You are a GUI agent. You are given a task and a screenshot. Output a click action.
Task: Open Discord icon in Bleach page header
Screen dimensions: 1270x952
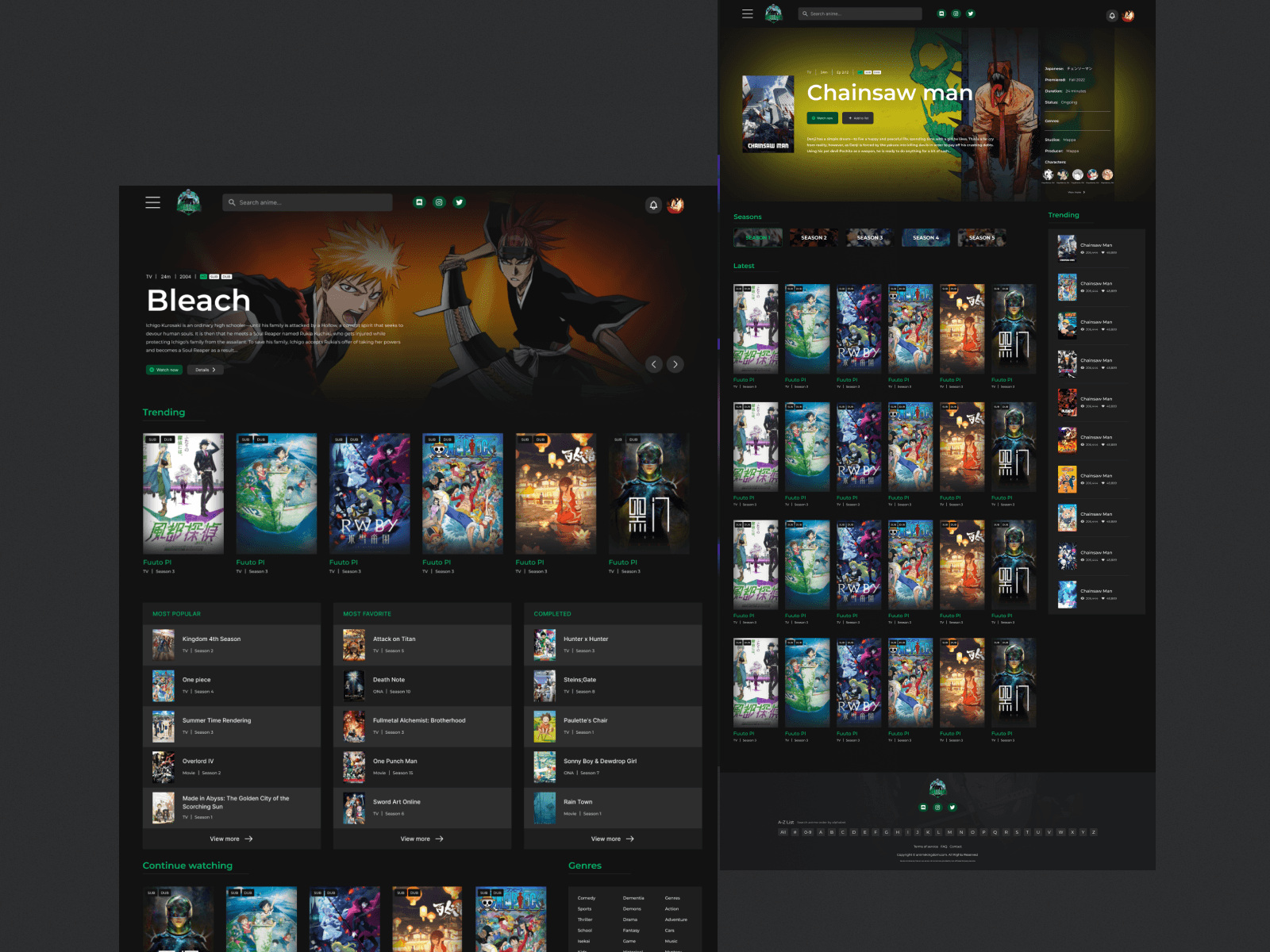(x=419, y=202)
